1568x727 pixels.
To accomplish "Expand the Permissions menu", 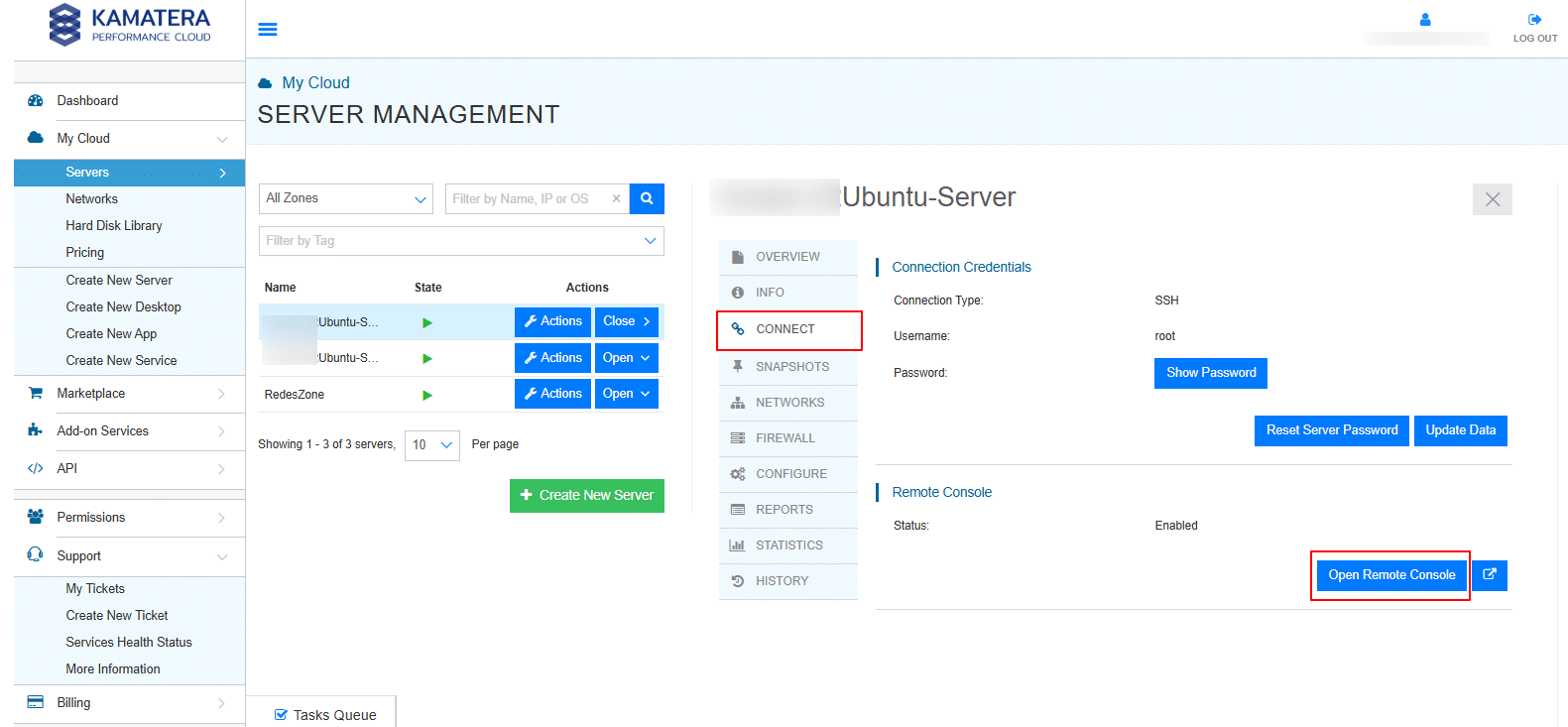I will coord(221,518).
